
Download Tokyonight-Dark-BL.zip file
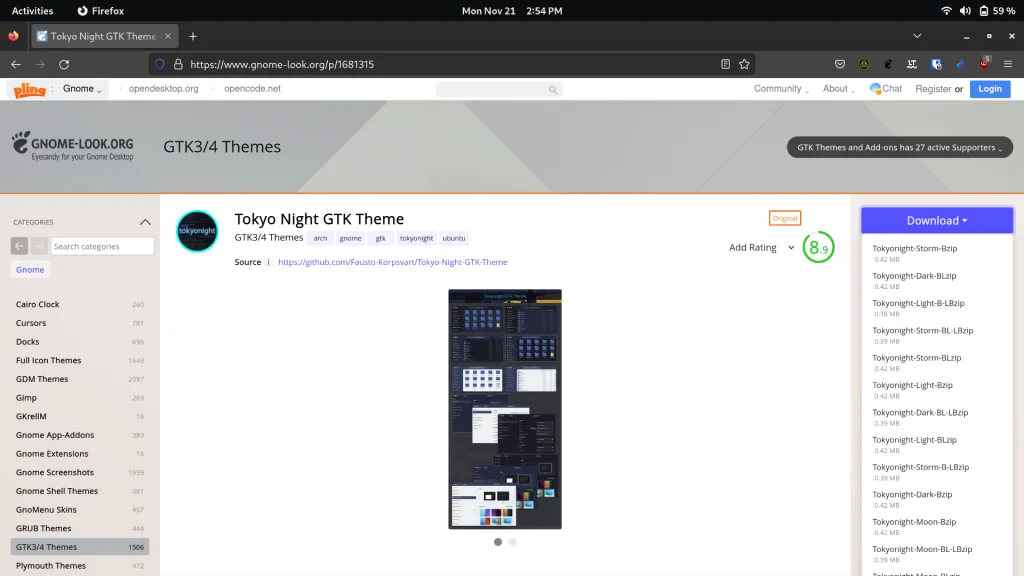914,276
